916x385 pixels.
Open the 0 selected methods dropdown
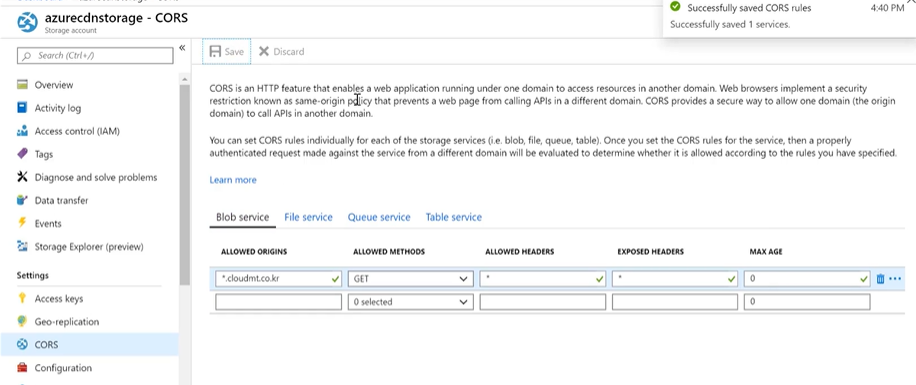click(x=410, y=302)
